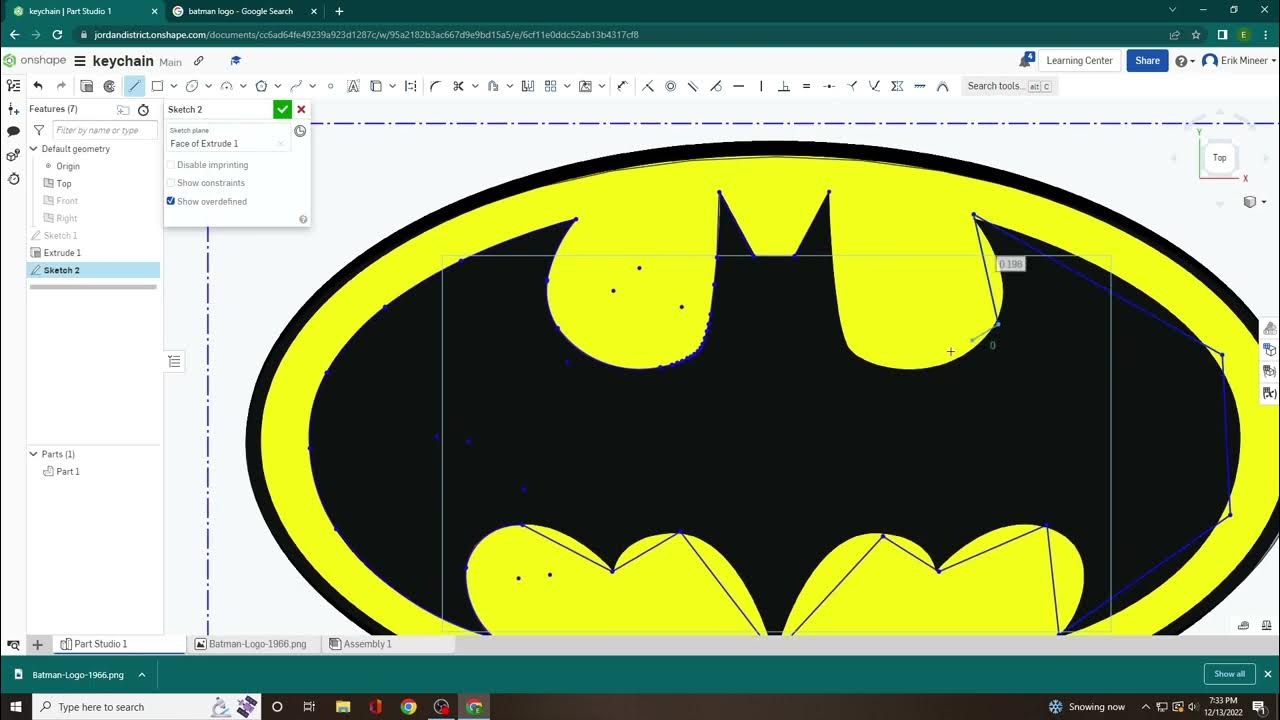Viewport: 1280px width, 720px height.
Task: Collapse the Parts (1) section
Action: (33, 454)
